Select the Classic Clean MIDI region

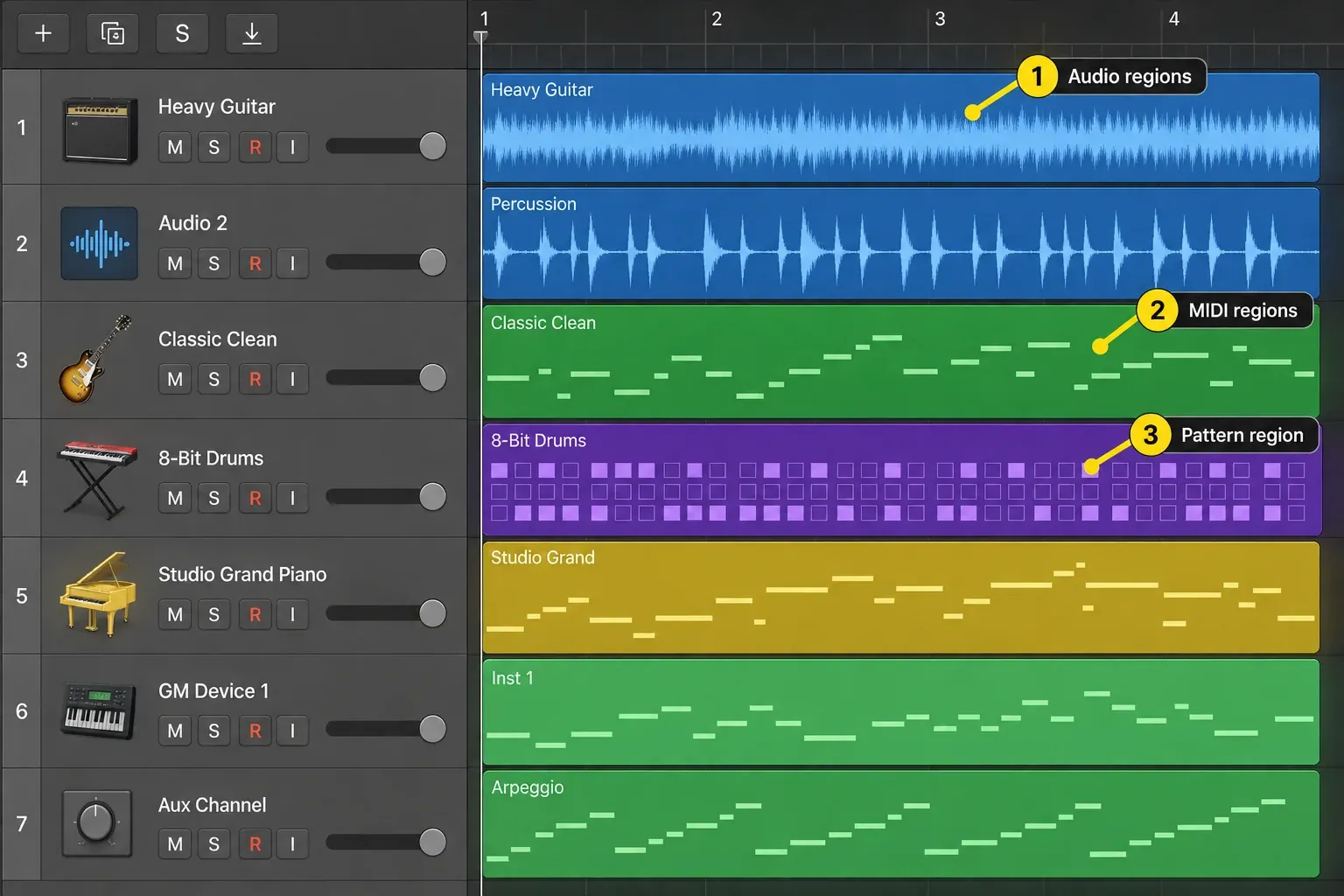[900, 360]
